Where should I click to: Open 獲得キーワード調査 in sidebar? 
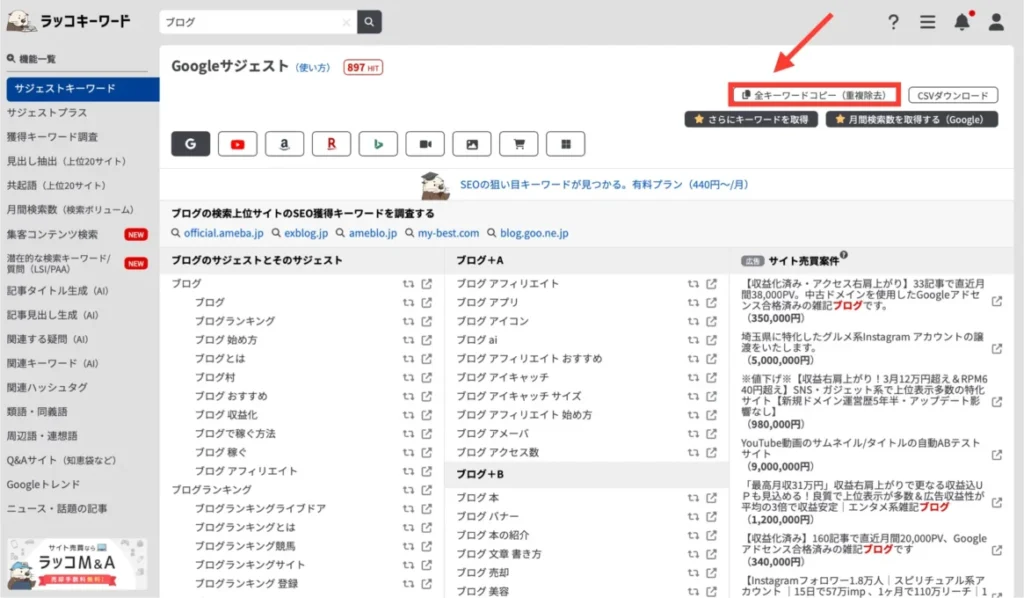[52, 136]
